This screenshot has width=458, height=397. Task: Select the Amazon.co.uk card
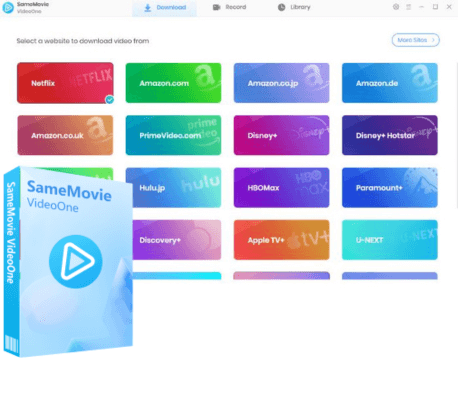65,135
